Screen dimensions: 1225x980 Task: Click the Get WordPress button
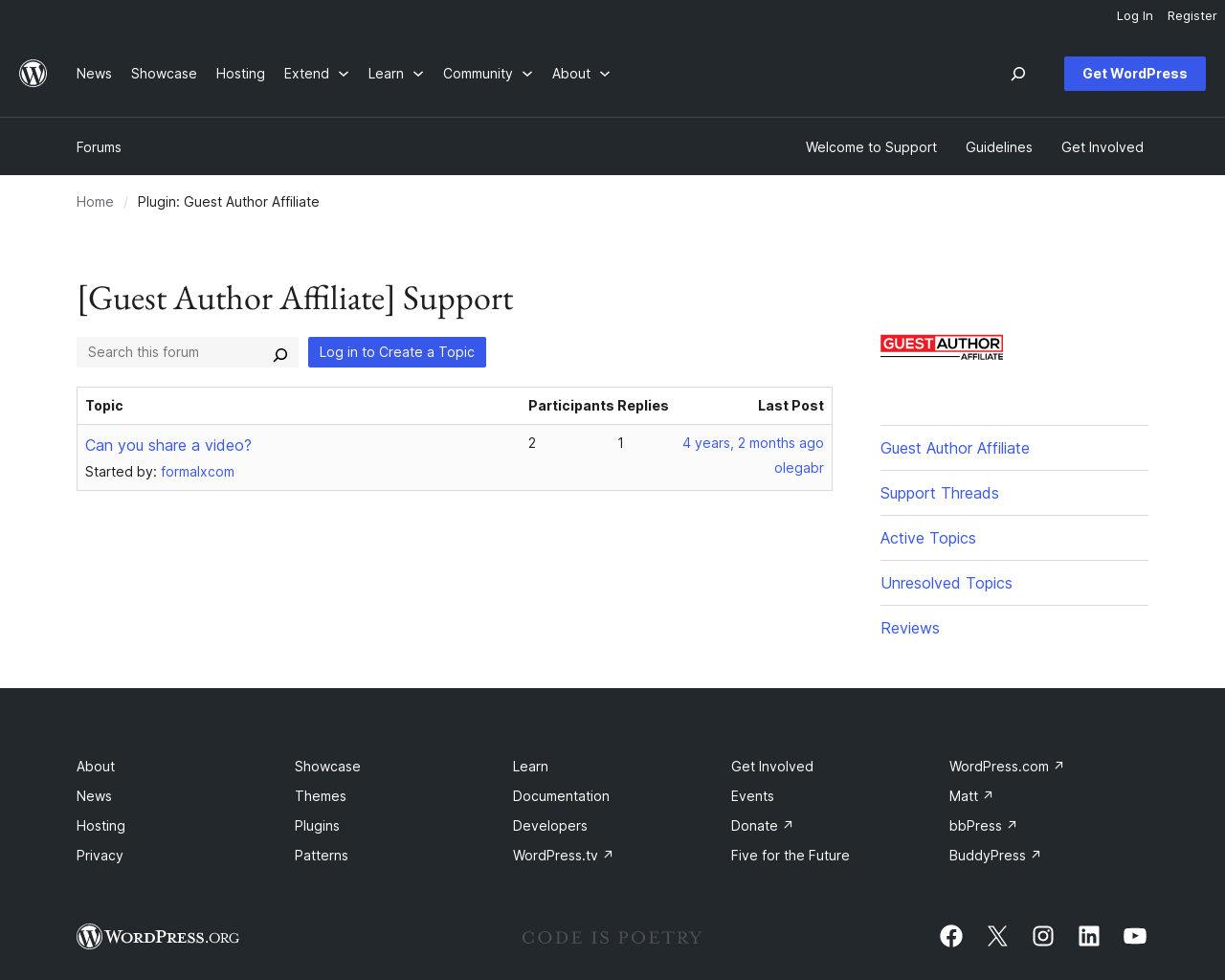[1134, 74]
